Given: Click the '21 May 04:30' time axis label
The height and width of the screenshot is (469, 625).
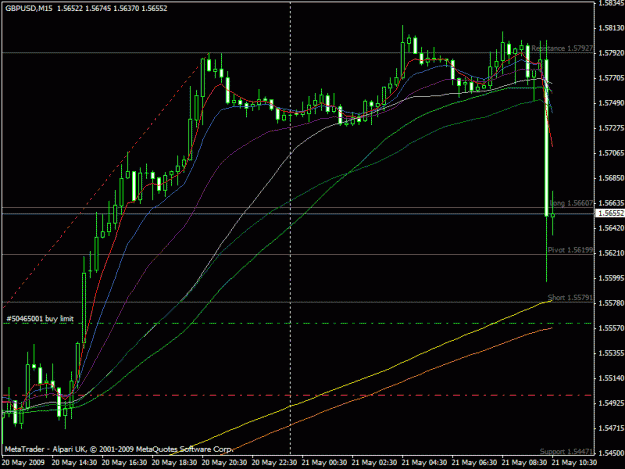Looking at the screenshot, I should [x=424, y=463].
